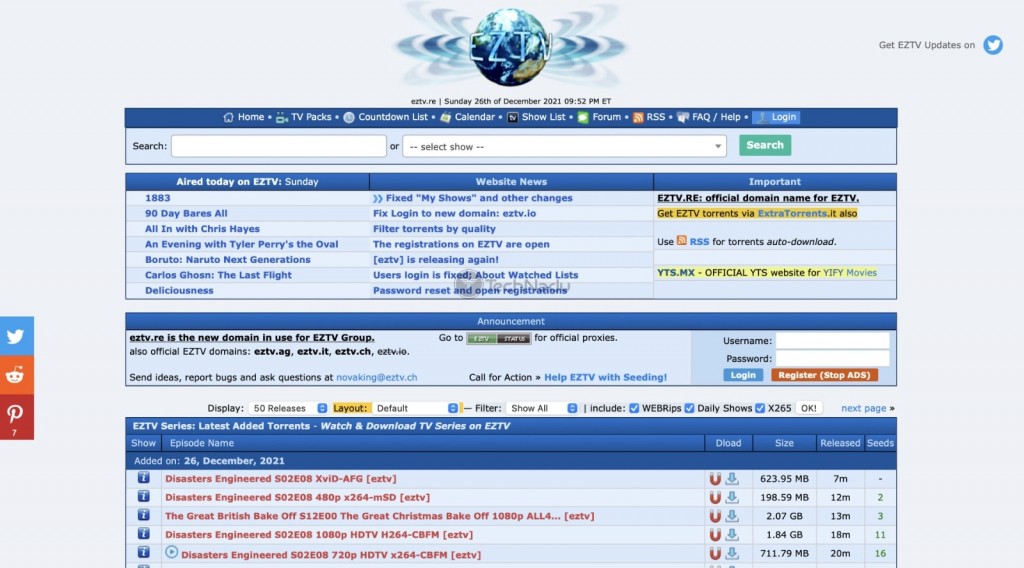Click magnet link for Disasters Engineered XviD-AFG
This screenshot has width=1024, height=568.
pyautogui.click(x=715, y=479)
